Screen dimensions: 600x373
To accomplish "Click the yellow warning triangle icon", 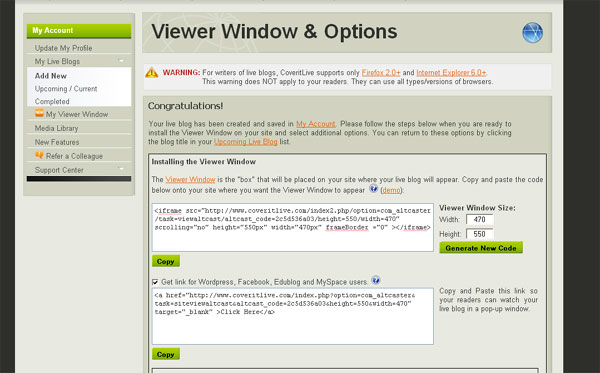I will coord(152,72).
